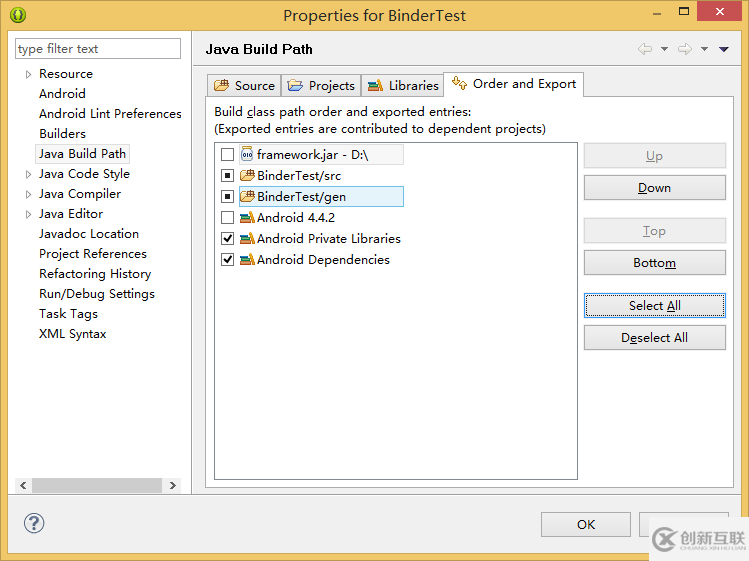Screen dimensions: 749x561
Task: Click the Android Private Libraries icon
Action: [x=247, y=238]
